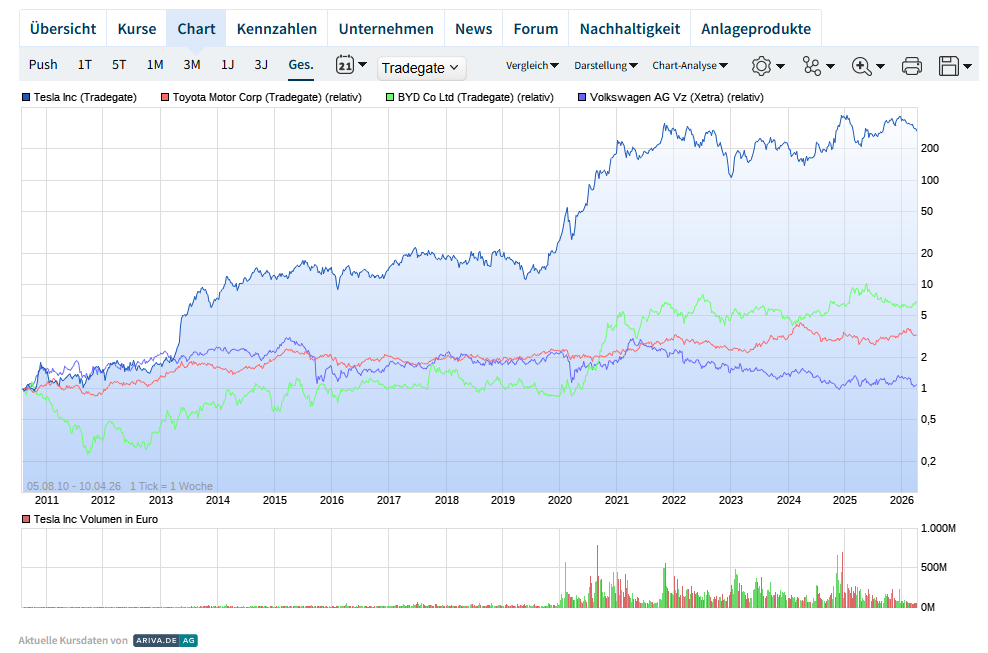Expand the share icon dropdown arrow
Image resolution: width=988 pixels, height=653 pixels.
pyautogui.click(x=830, y=66)
